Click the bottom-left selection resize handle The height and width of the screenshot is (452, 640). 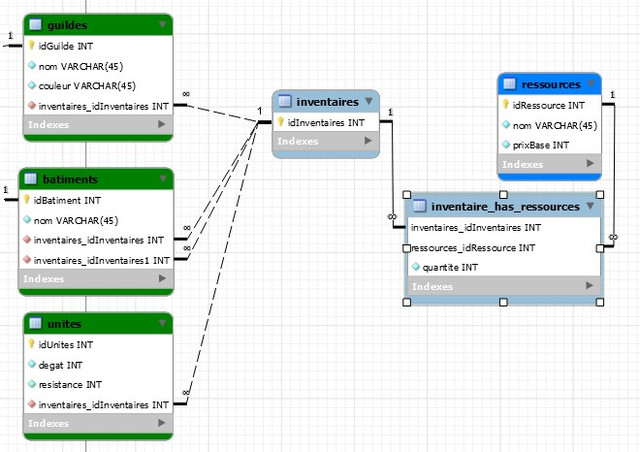407,302
